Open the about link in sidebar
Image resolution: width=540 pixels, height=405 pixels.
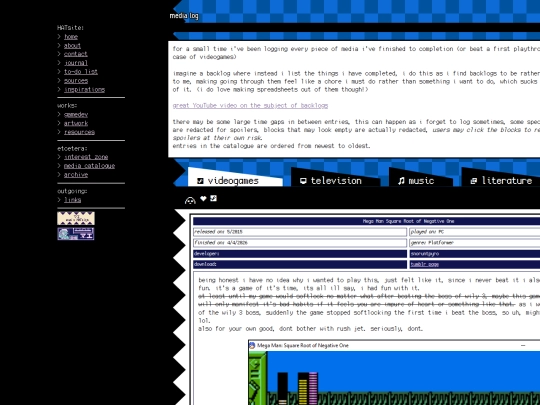72,45
